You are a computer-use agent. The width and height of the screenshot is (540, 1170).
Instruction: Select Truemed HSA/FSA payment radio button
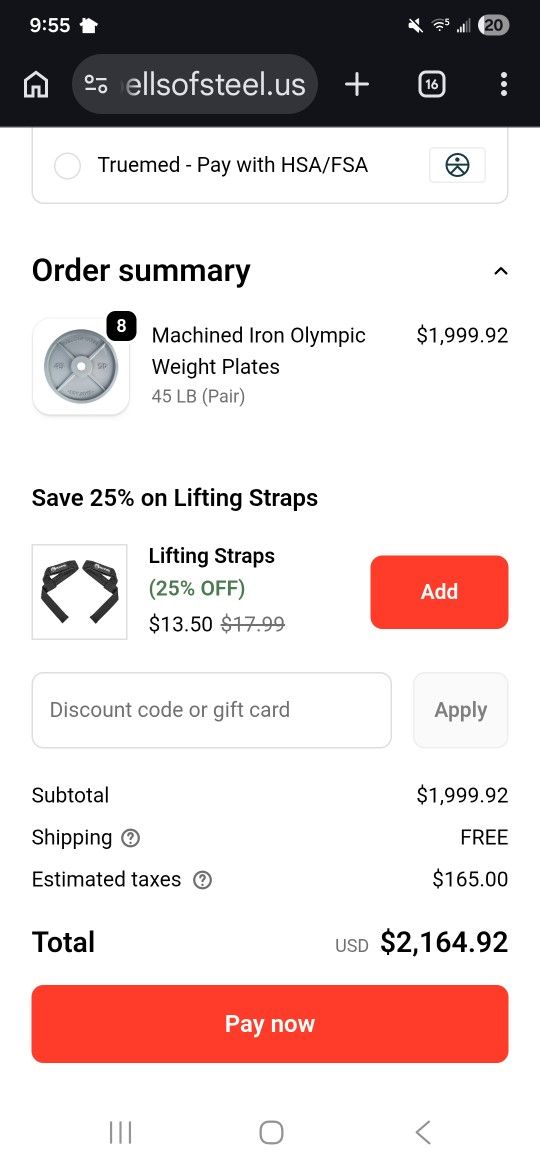coord(67,166)
